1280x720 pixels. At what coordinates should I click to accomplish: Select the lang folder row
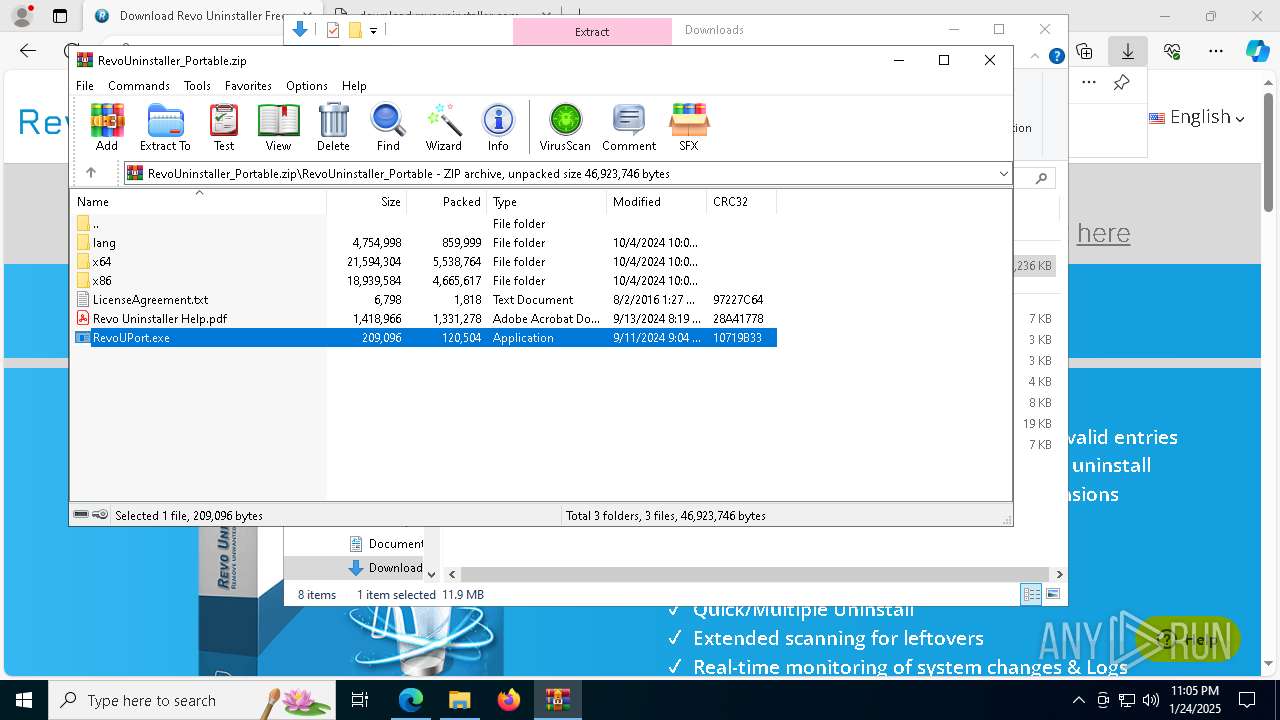click(x=424, y=243)
